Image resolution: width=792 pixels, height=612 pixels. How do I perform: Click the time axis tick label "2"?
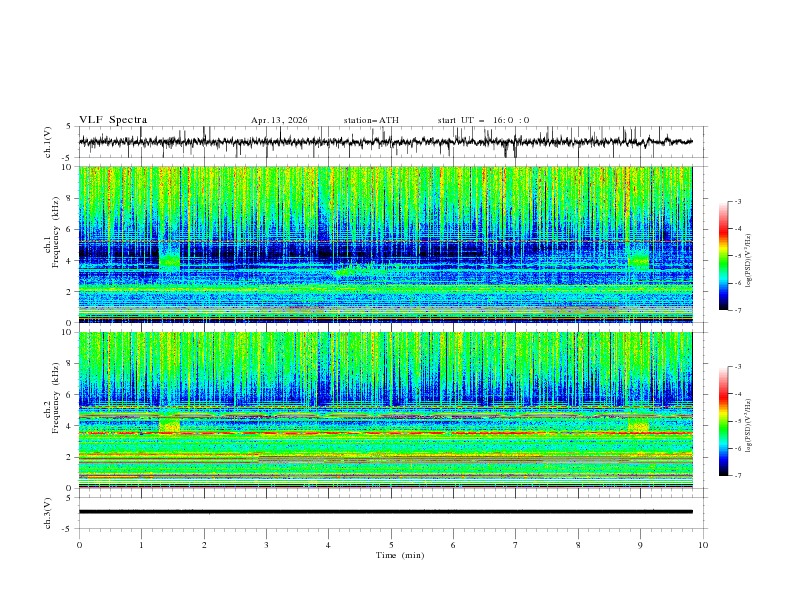pyautogui.click(x=204, y=545)
